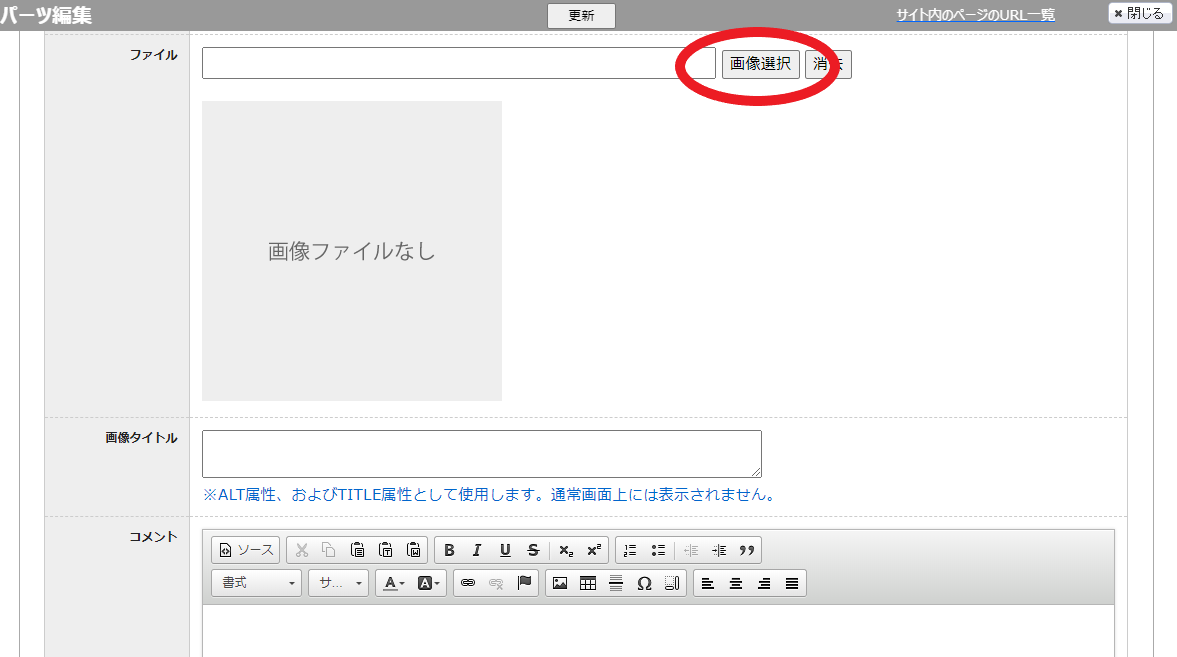Add an anchor with the flag icon

[524, 583]
